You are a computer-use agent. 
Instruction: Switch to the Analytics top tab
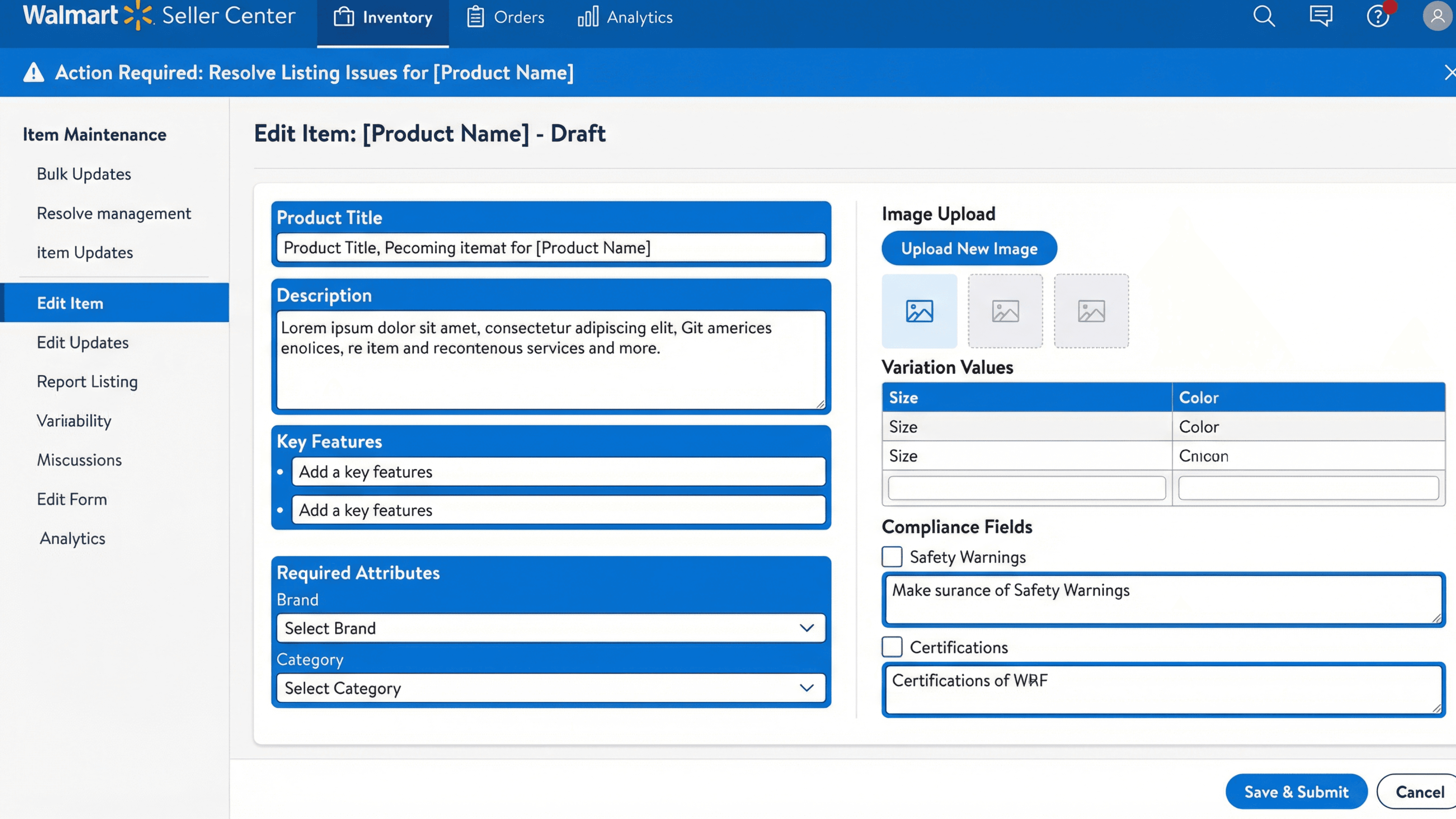pos(625,17)
